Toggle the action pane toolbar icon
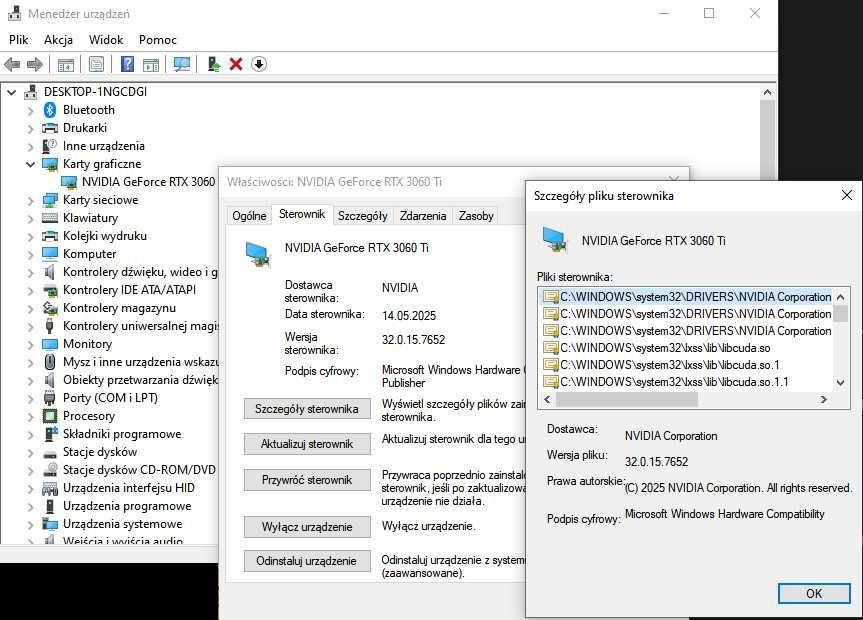The width and height of the screenshot is (863, 620). [151, 64]
